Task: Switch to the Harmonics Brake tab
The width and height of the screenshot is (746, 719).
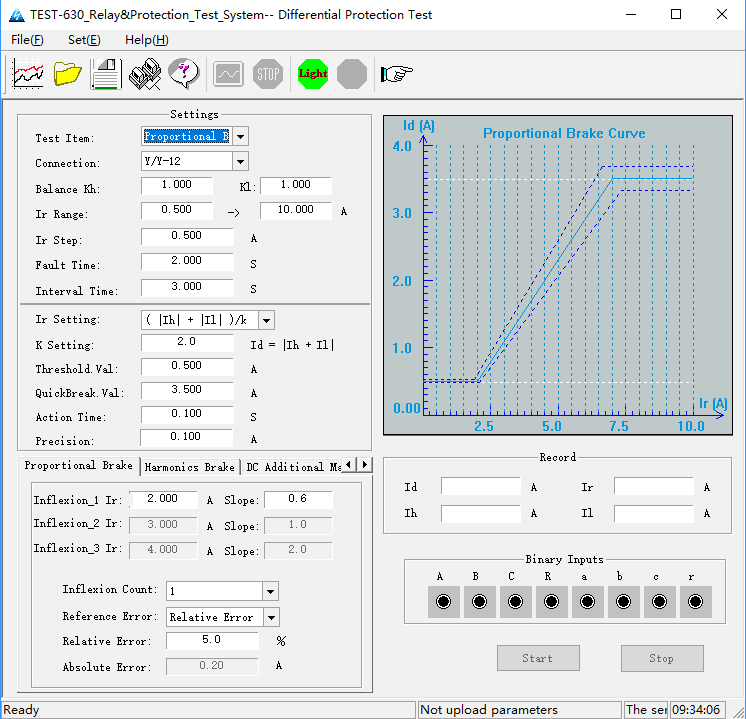Action: click(x=190, y=467)
